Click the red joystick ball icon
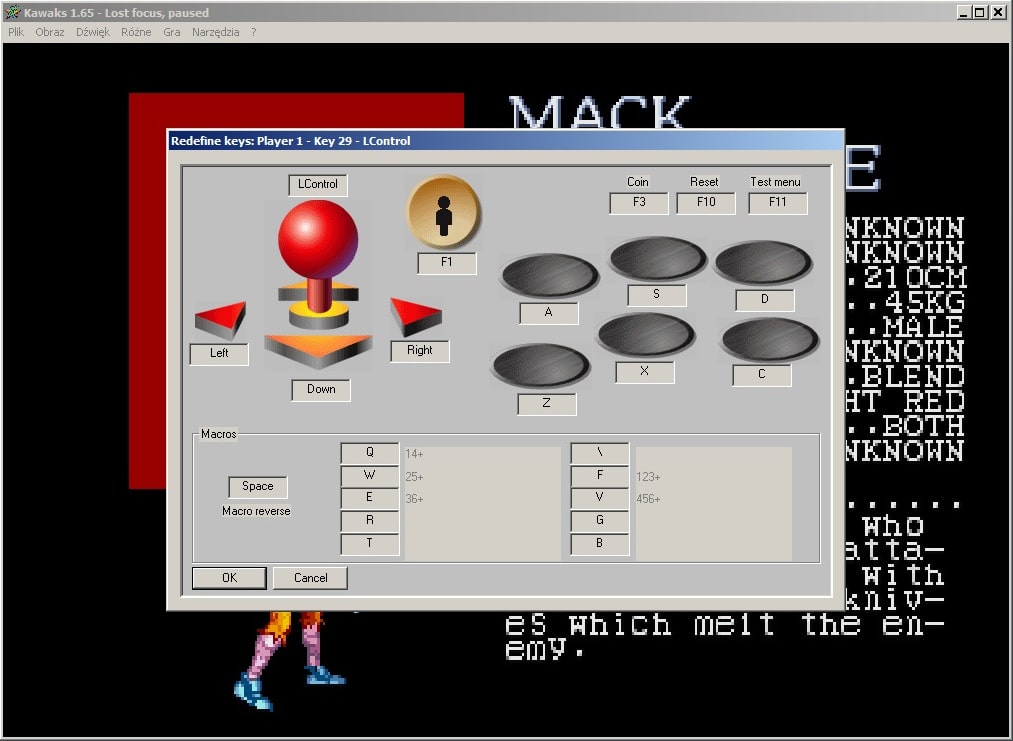Image resolution: width=1013 pixels, height=741 pixels. coord(317,240)
